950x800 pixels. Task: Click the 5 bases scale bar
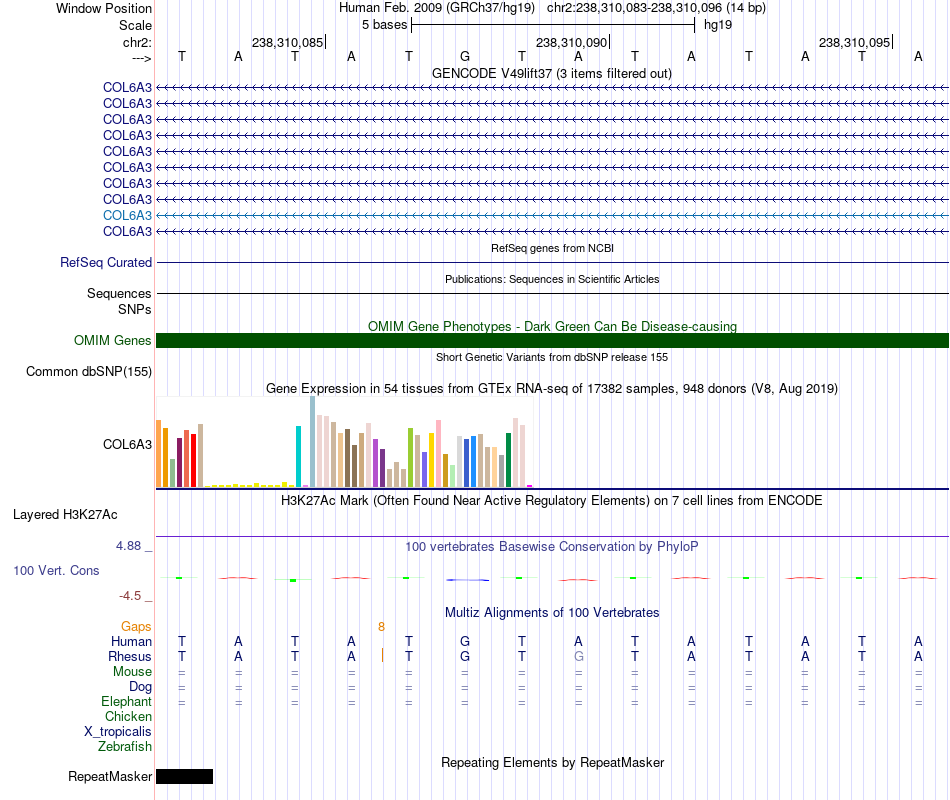click(553, 25)
